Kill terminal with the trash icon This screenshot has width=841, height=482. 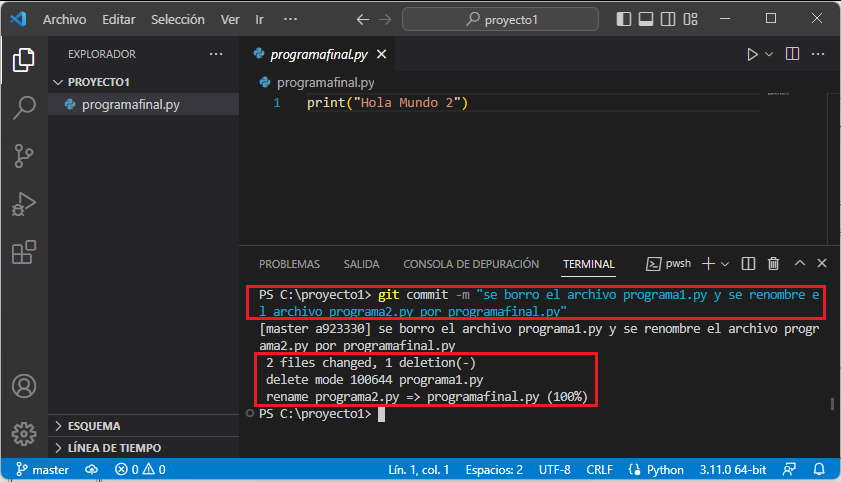pyautogui.click(x=773, y=264)
